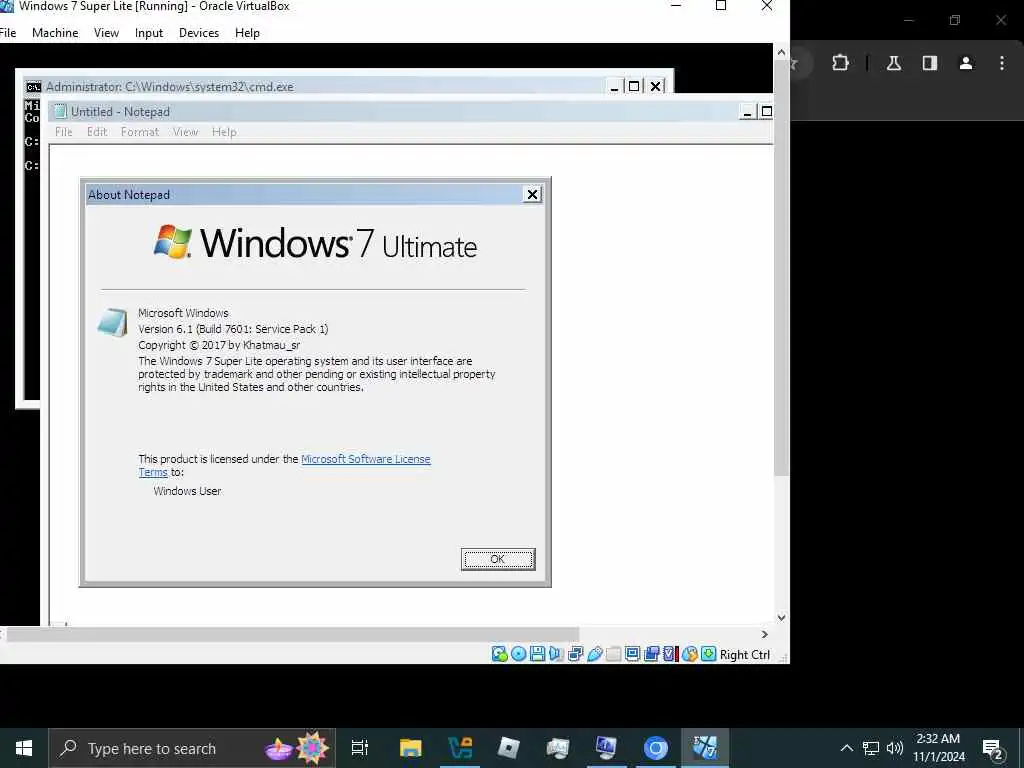
Task: Open Notepad View menu
Action: [x=185, y=132]
